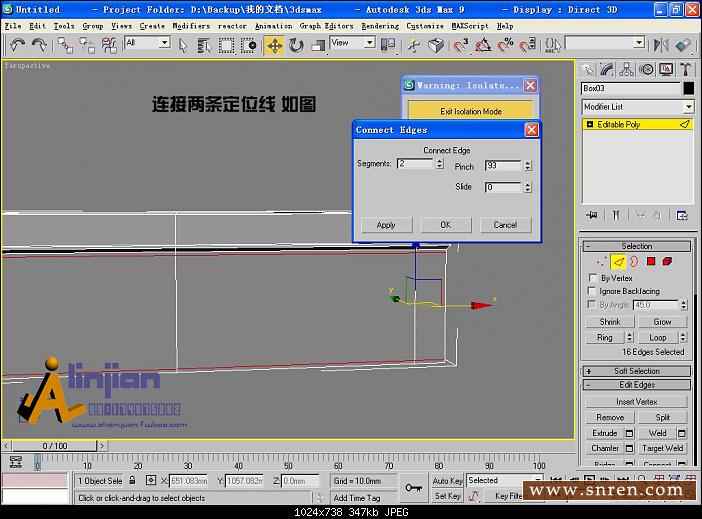Collapse the Edit Edges rollout
Image resolution: width=702 pixels, height=519 pixels.
click(x=637, y=385)
